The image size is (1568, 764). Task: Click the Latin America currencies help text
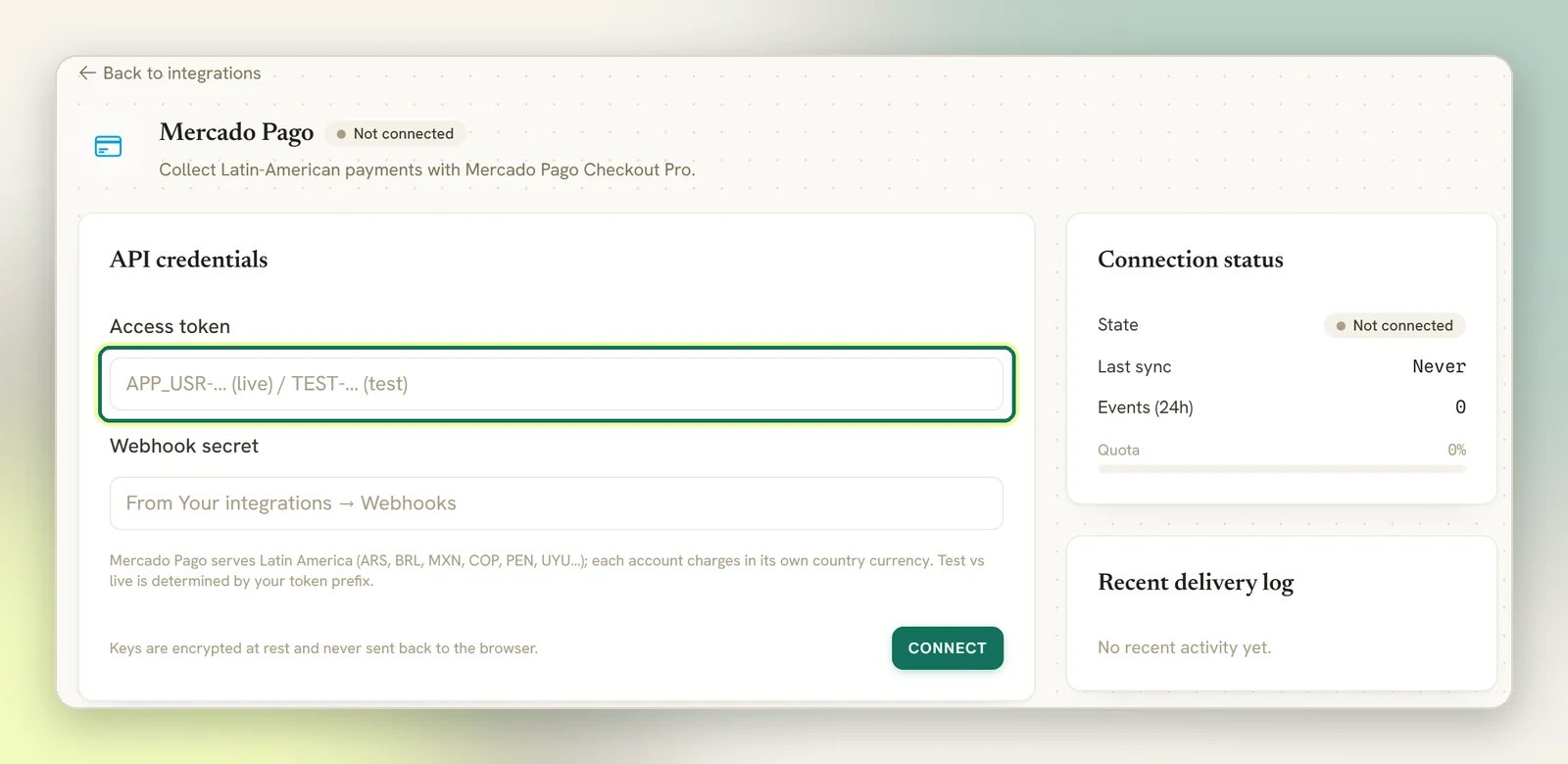pos(547,571)
